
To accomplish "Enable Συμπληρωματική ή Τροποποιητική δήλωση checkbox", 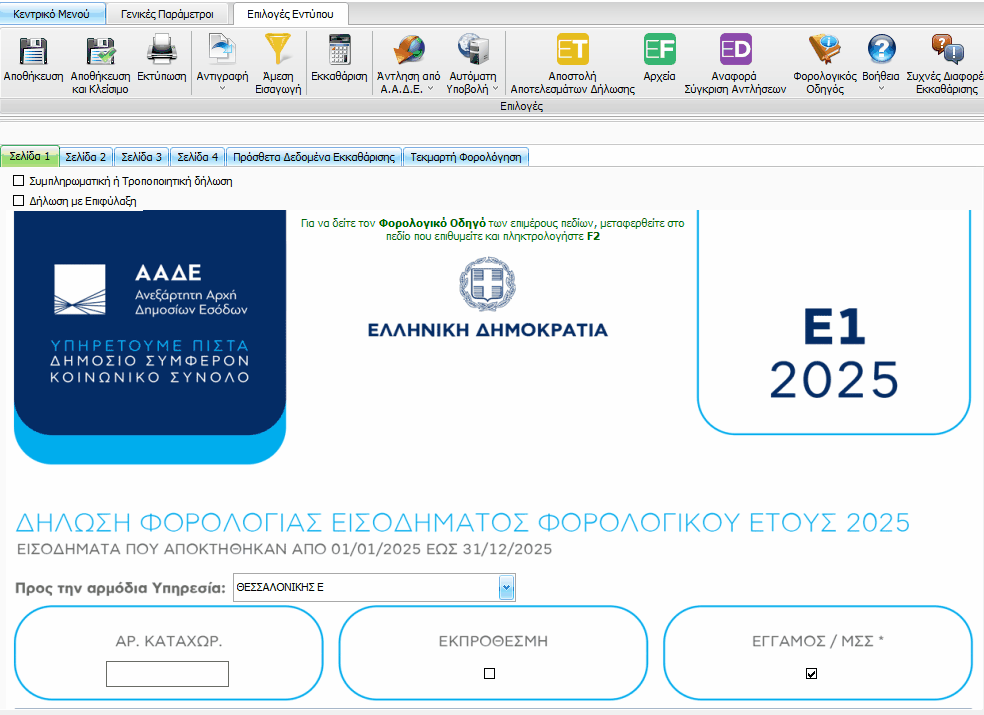I will 18,182.
